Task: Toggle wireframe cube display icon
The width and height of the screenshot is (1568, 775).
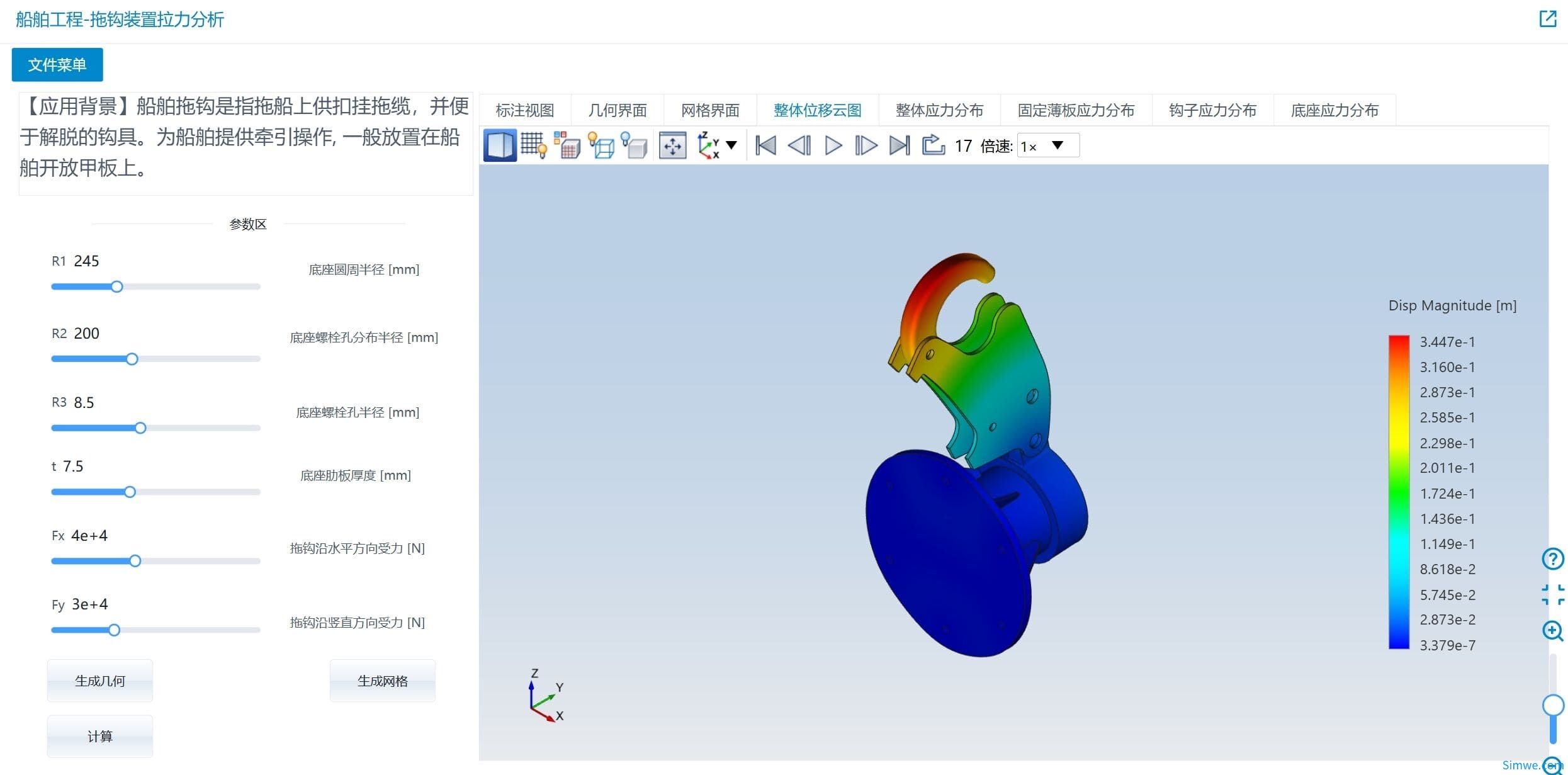Action: coord(601,145)
